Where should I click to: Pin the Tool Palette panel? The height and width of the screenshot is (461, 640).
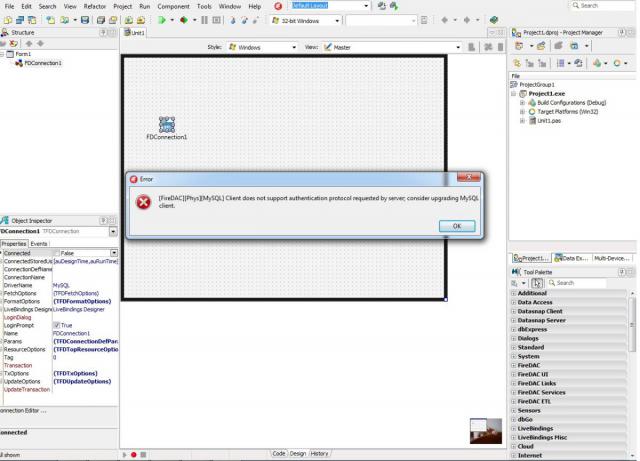(622, 272)
